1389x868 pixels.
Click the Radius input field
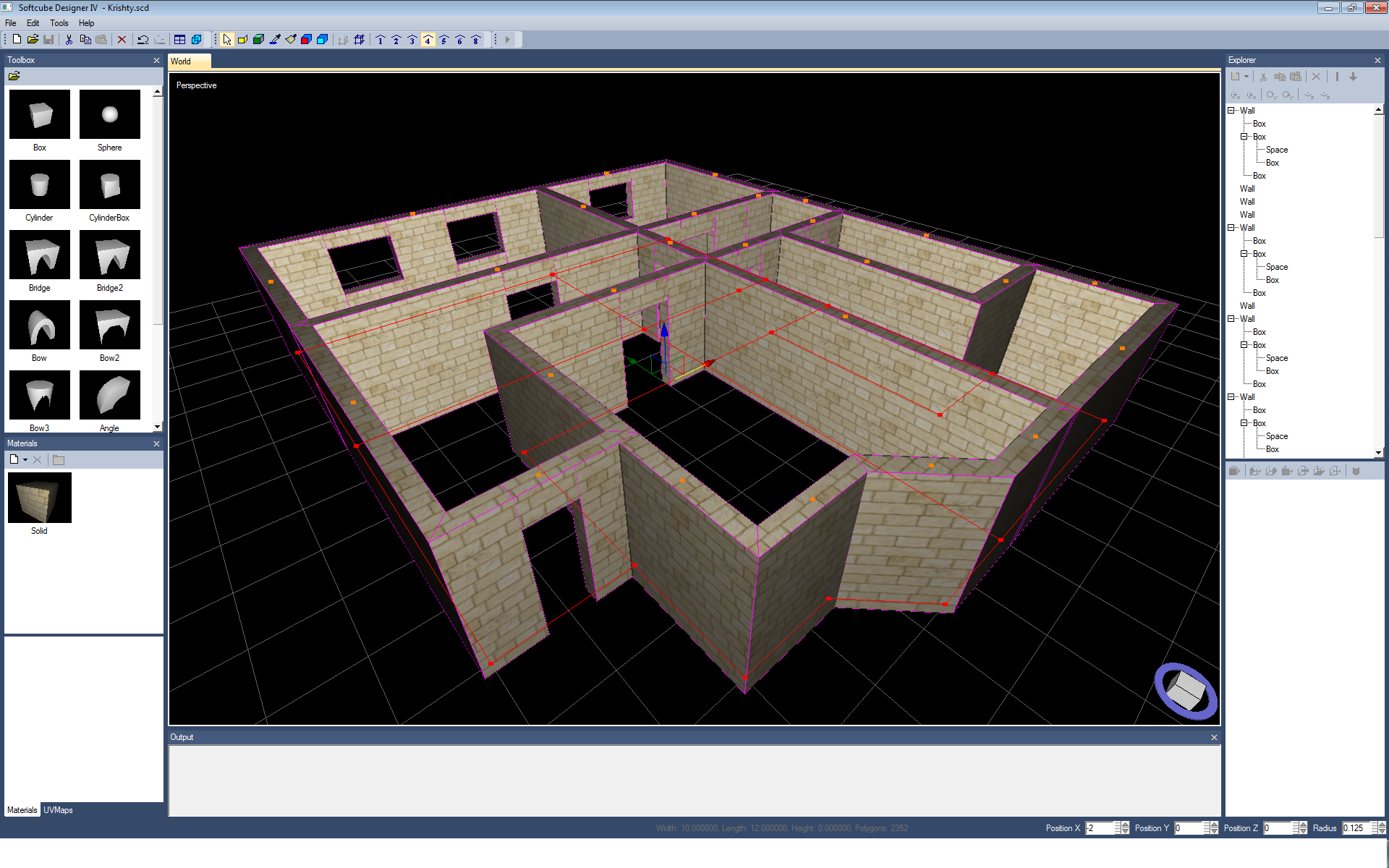click(x=1357, y=828)
